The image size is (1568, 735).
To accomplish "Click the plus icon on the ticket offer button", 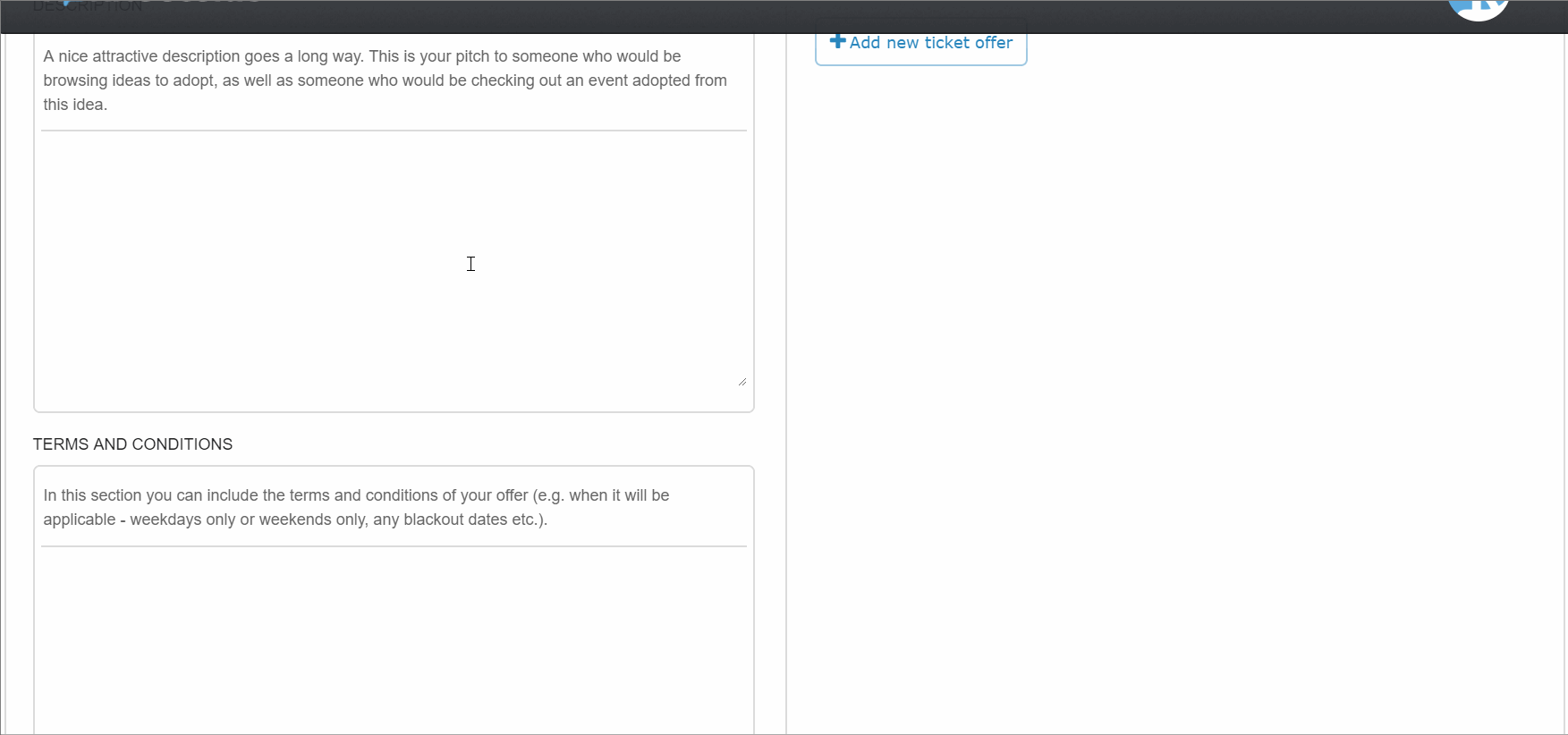I will click(837, 41).
